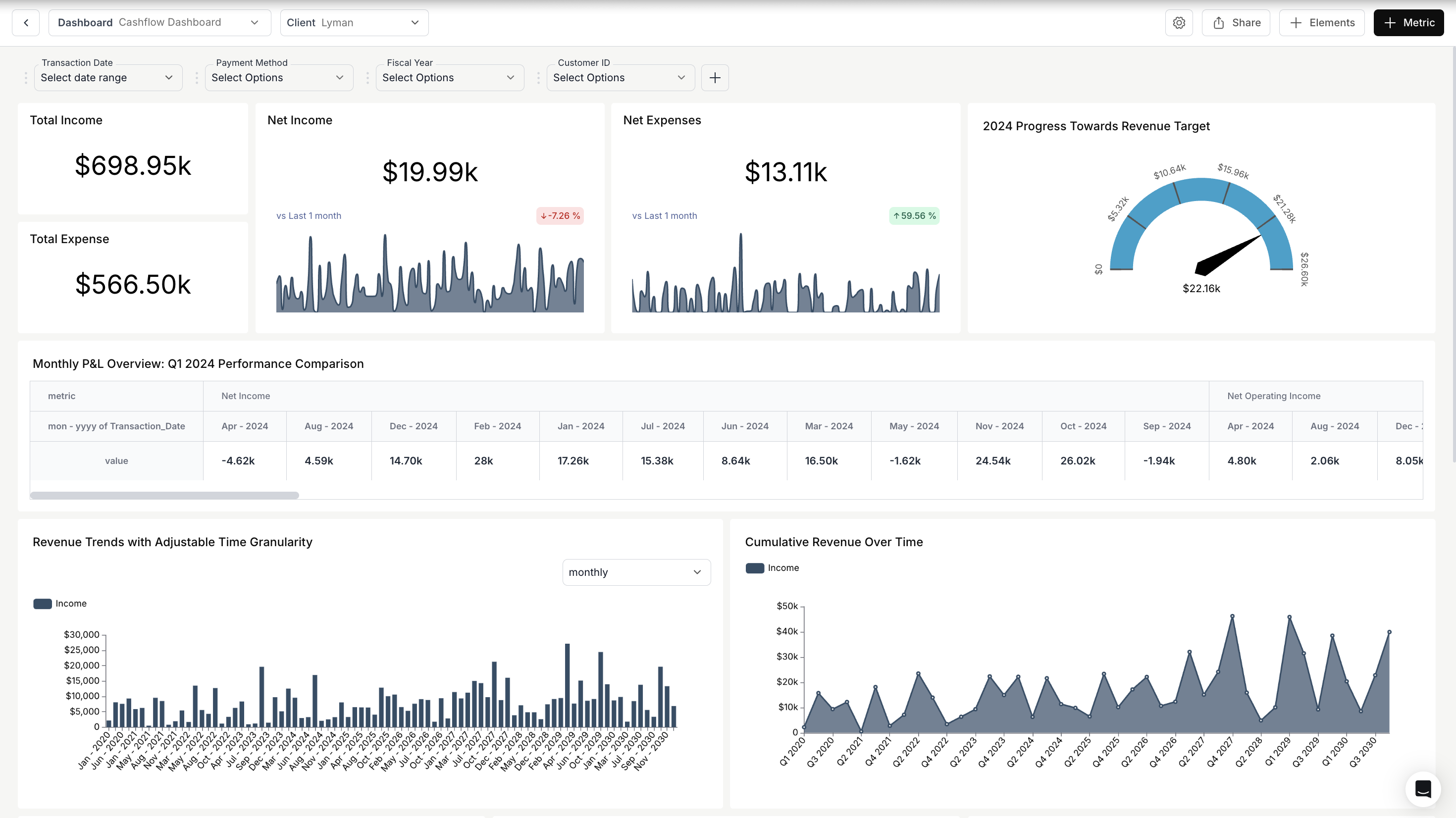Click the -4.62k value cell
The image size is (1456, 818).
coord(245,460)
